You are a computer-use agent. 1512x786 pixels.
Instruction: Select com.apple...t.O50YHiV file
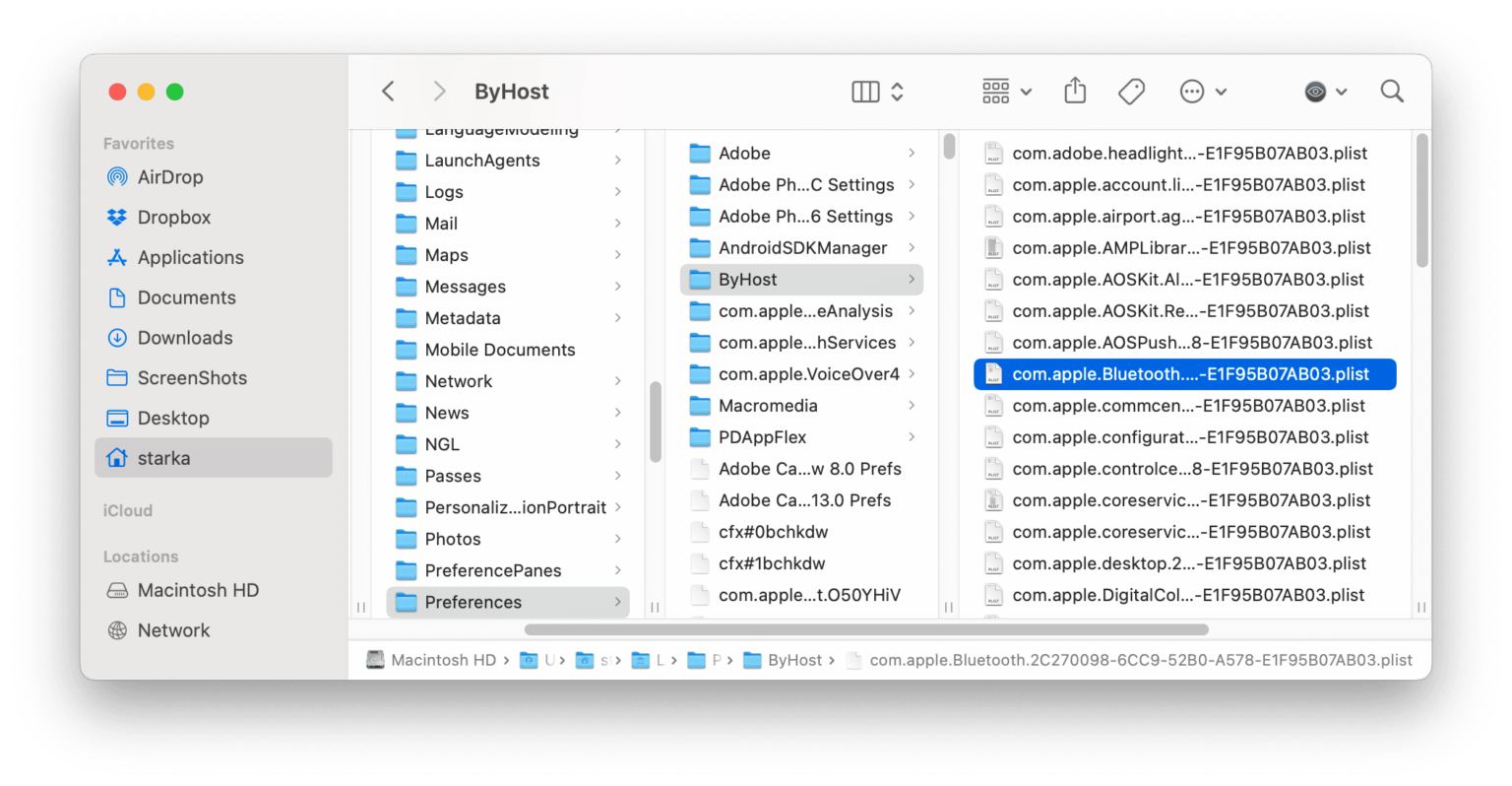pos(802,595)
